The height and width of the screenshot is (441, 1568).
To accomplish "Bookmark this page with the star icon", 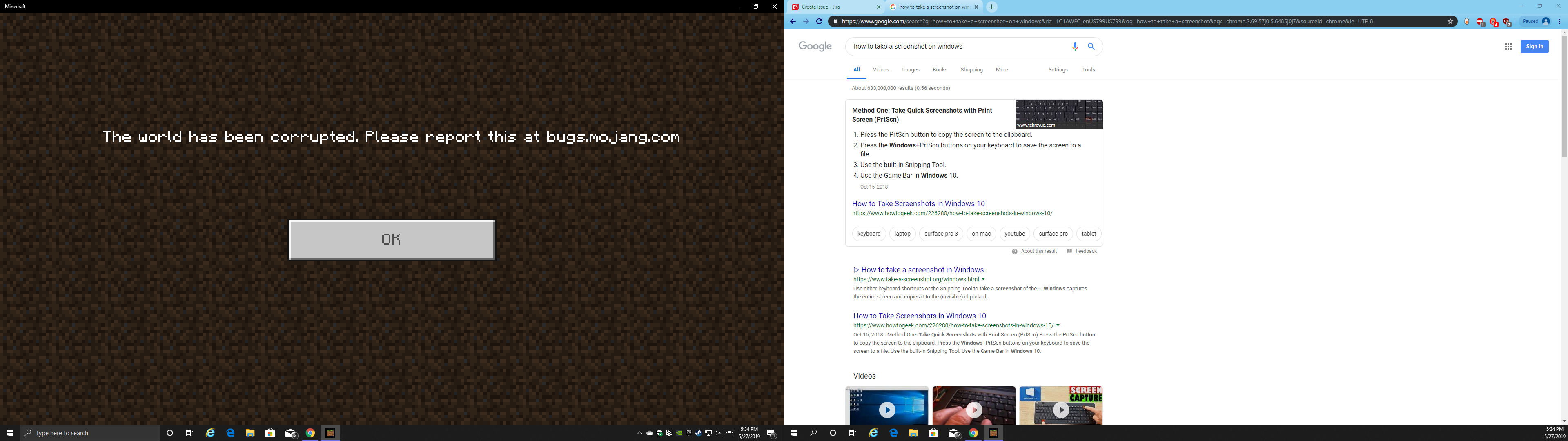I will pyautogui.click(x=1450, y=21).
